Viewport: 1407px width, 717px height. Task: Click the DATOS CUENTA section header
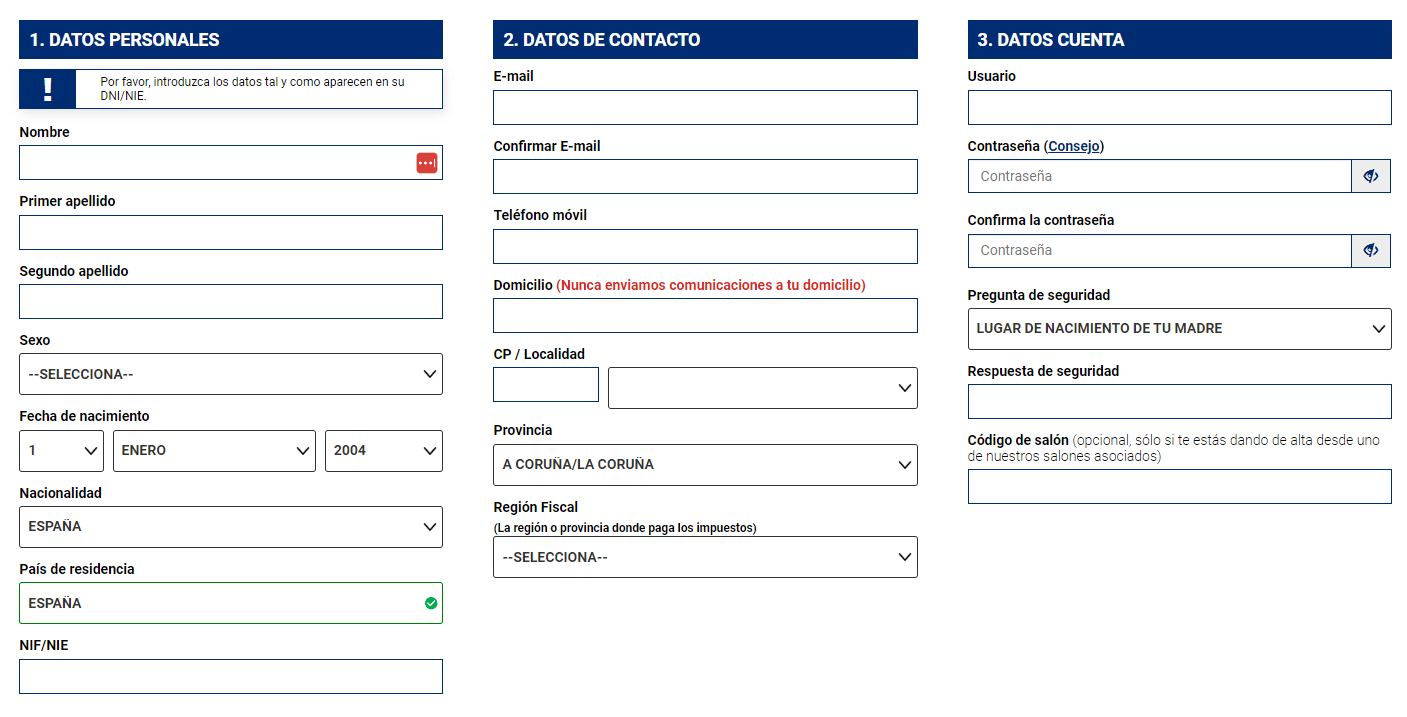point(1179,39)
